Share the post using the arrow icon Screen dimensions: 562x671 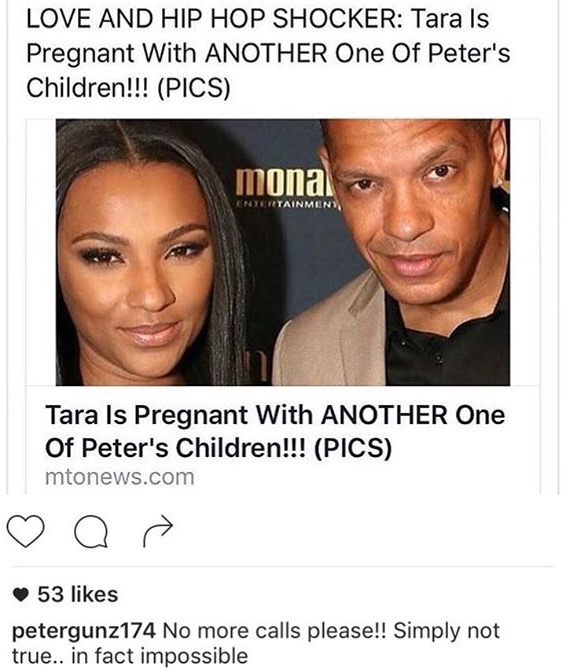(158, 531)
